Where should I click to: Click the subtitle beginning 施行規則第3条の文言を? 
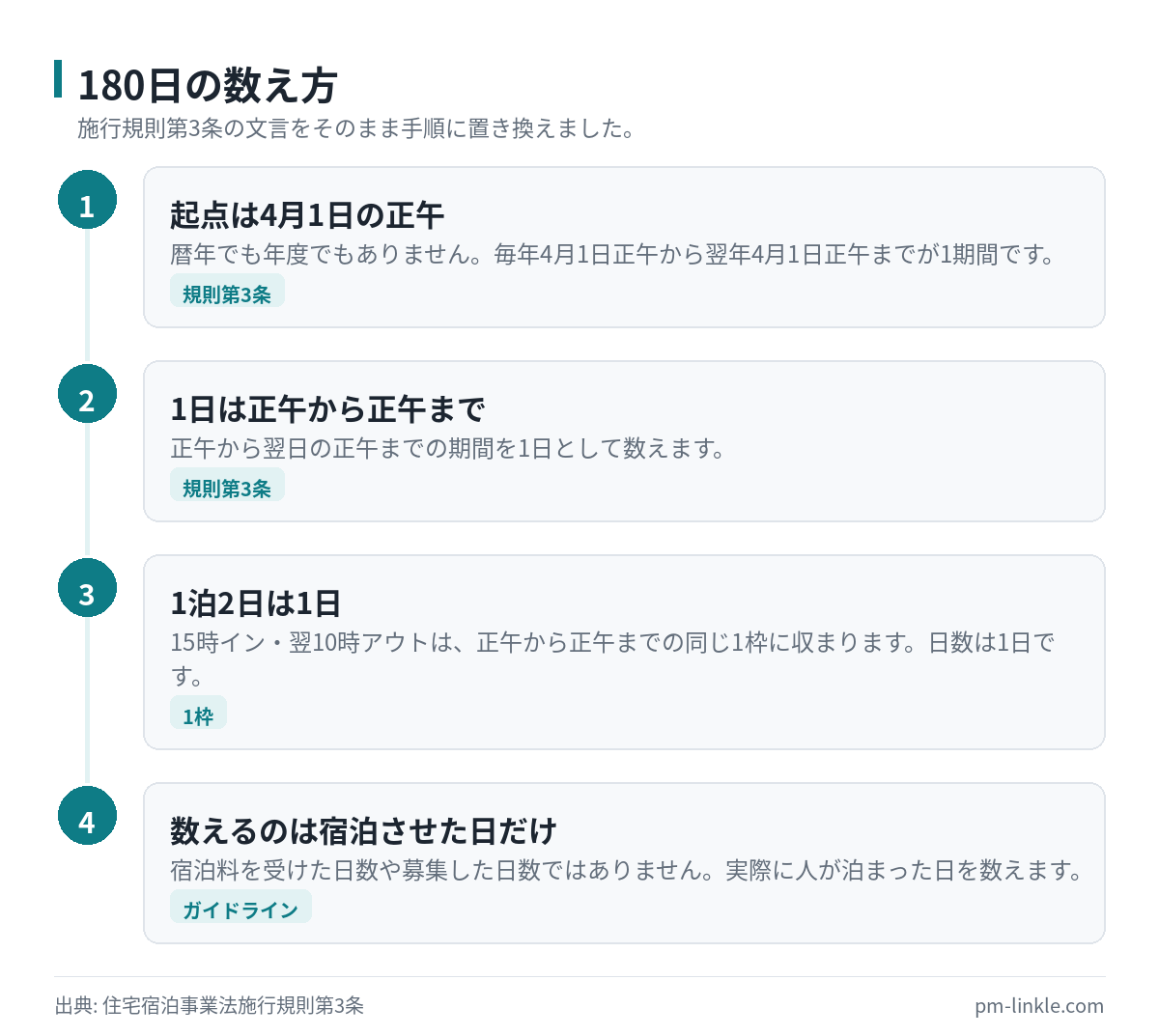[355, 128]
